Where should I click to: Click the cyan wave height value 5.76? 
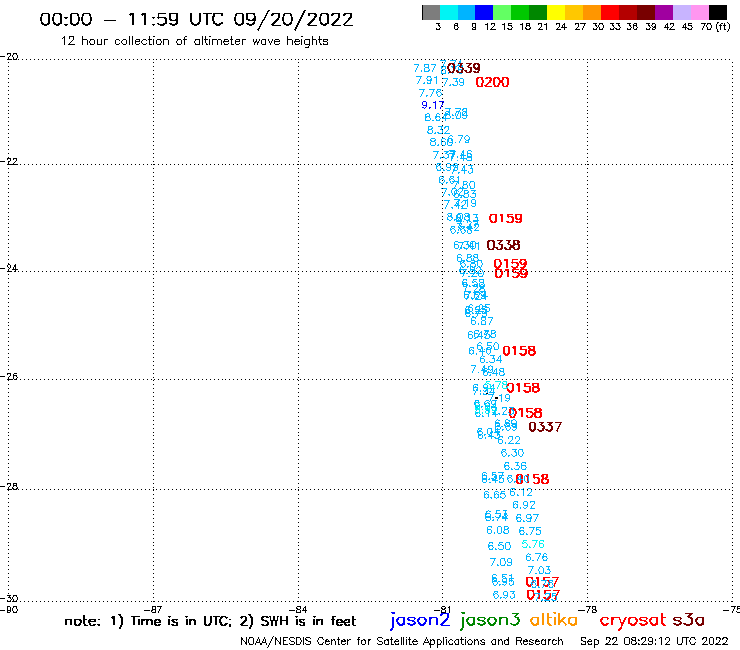[533, 544]
